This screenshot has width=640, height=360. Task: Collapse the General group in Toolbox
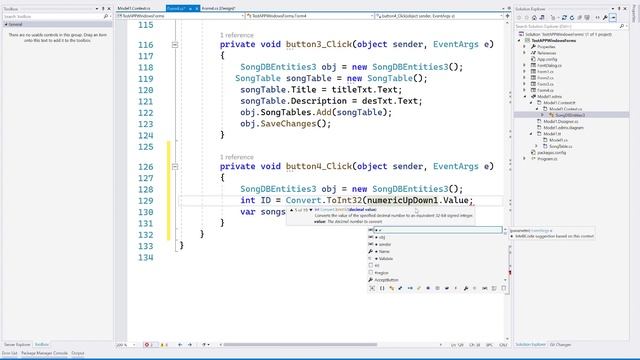6,24
